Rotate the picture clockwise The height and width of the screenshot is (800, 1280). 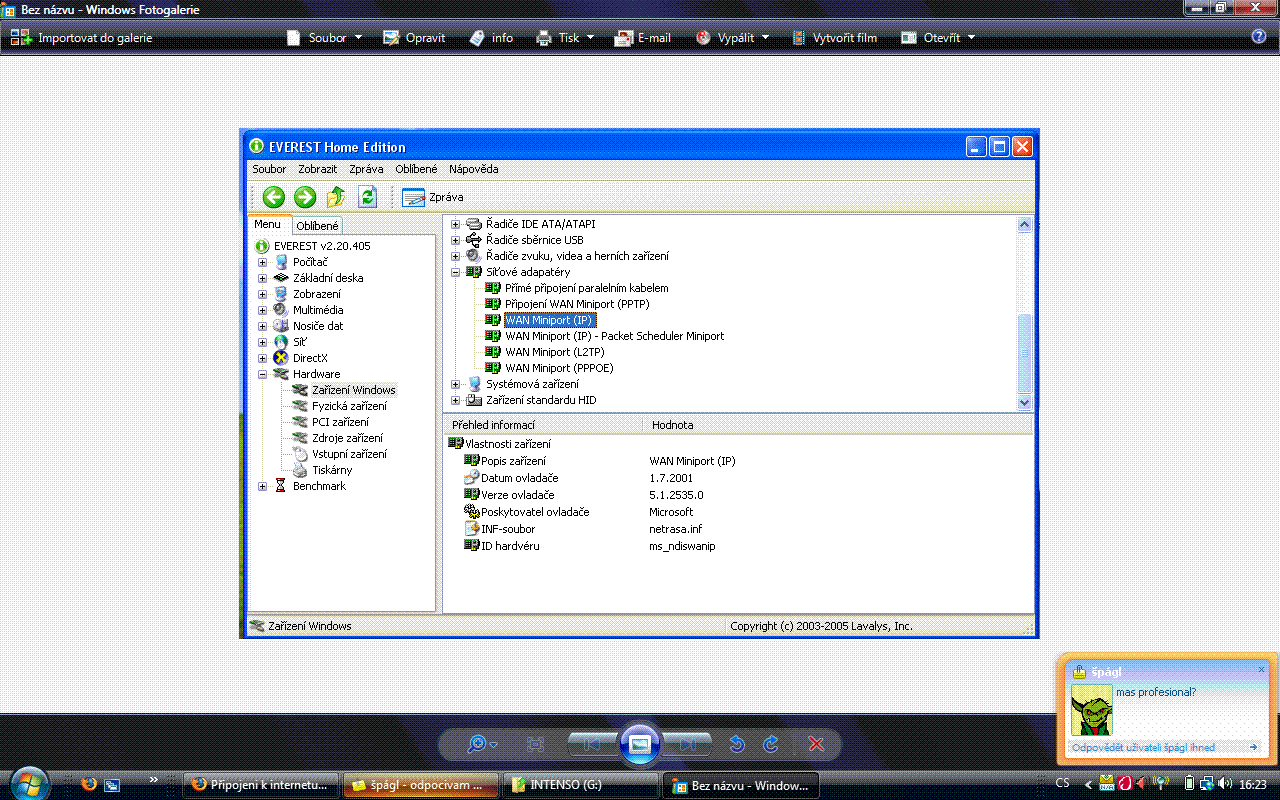(x=771, y=744)
